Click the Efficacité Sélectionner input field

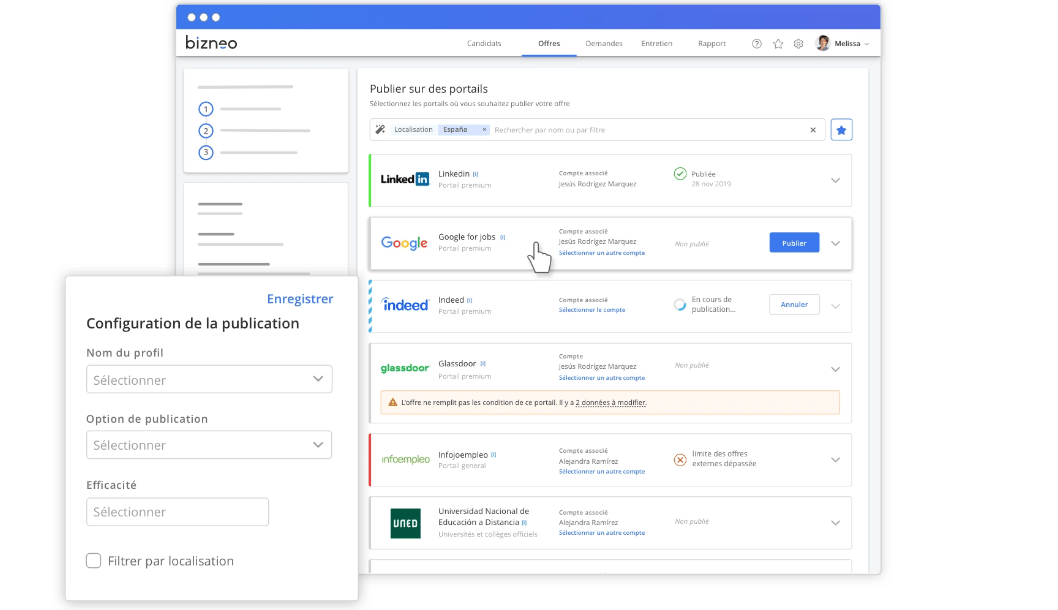coord(177,511)
